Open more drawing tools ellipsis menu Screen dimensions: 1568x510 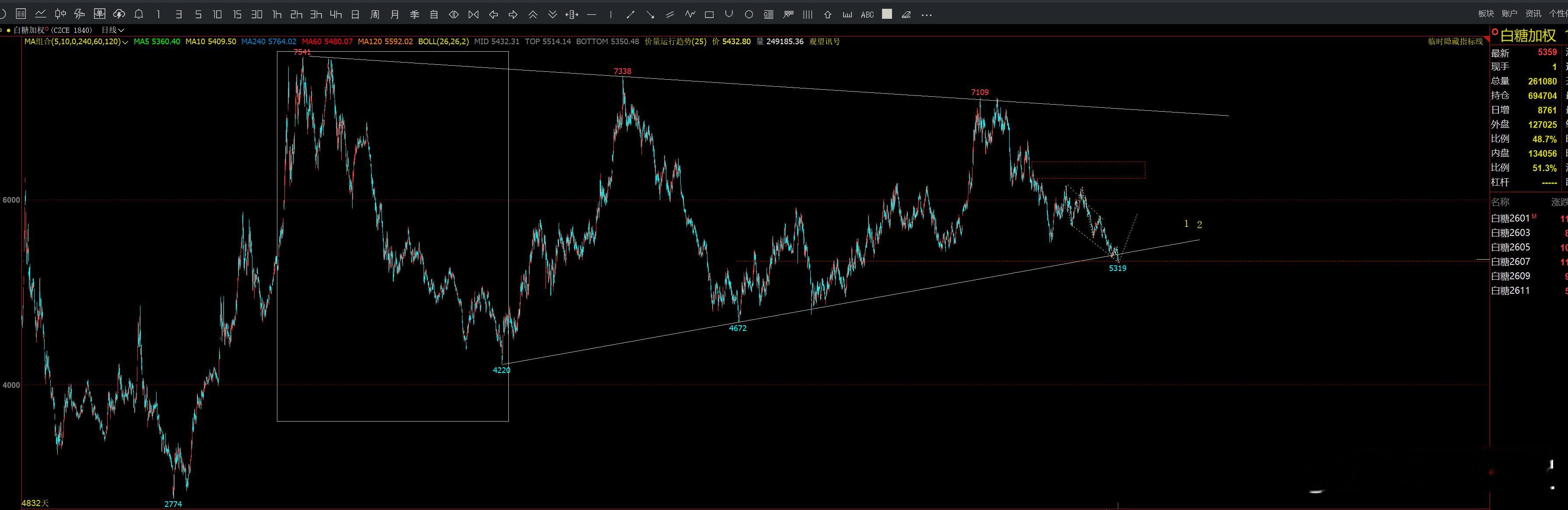pyautogui.click(x=927, y=14)
